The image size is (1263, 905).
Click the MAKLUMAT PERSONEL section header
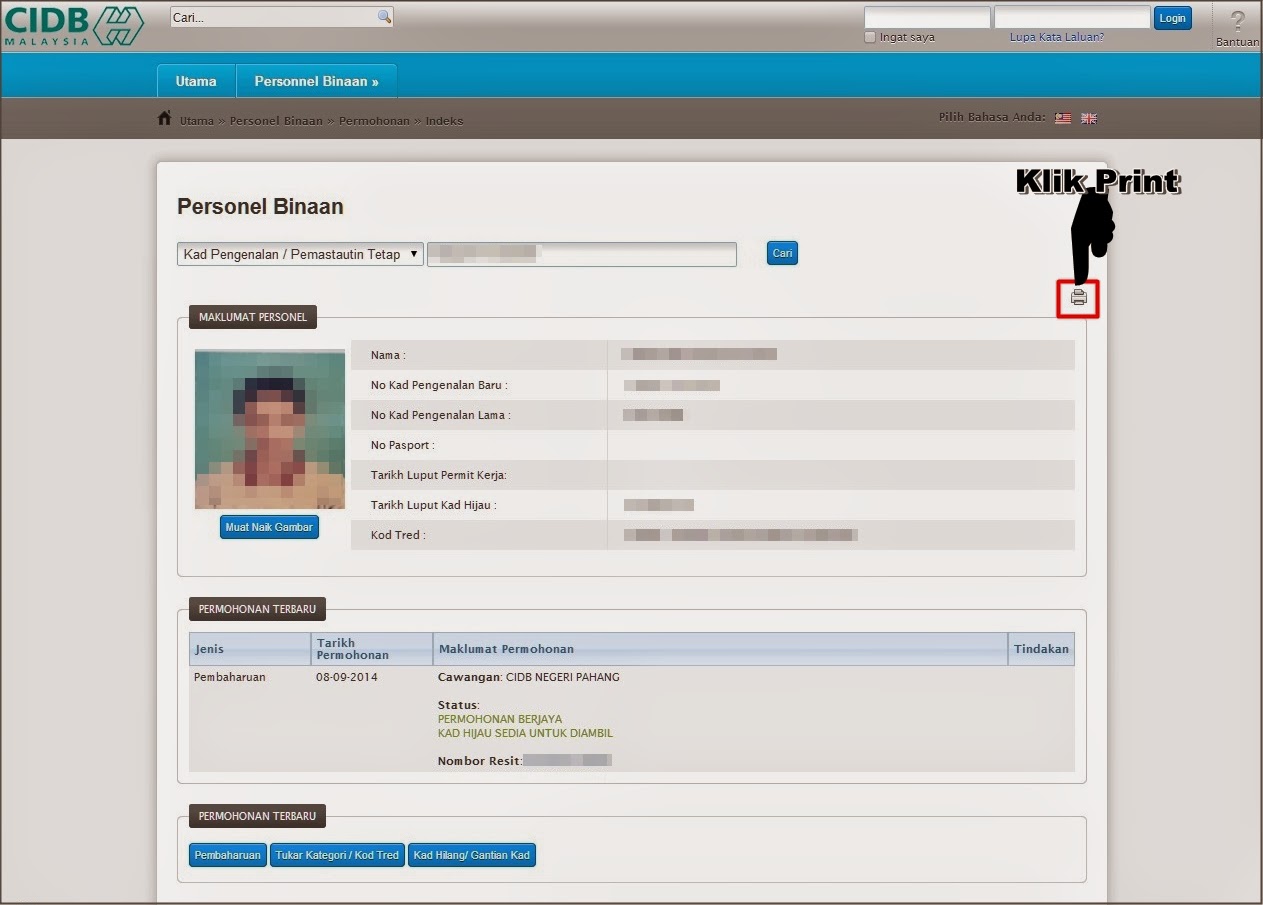pos(253,318)
